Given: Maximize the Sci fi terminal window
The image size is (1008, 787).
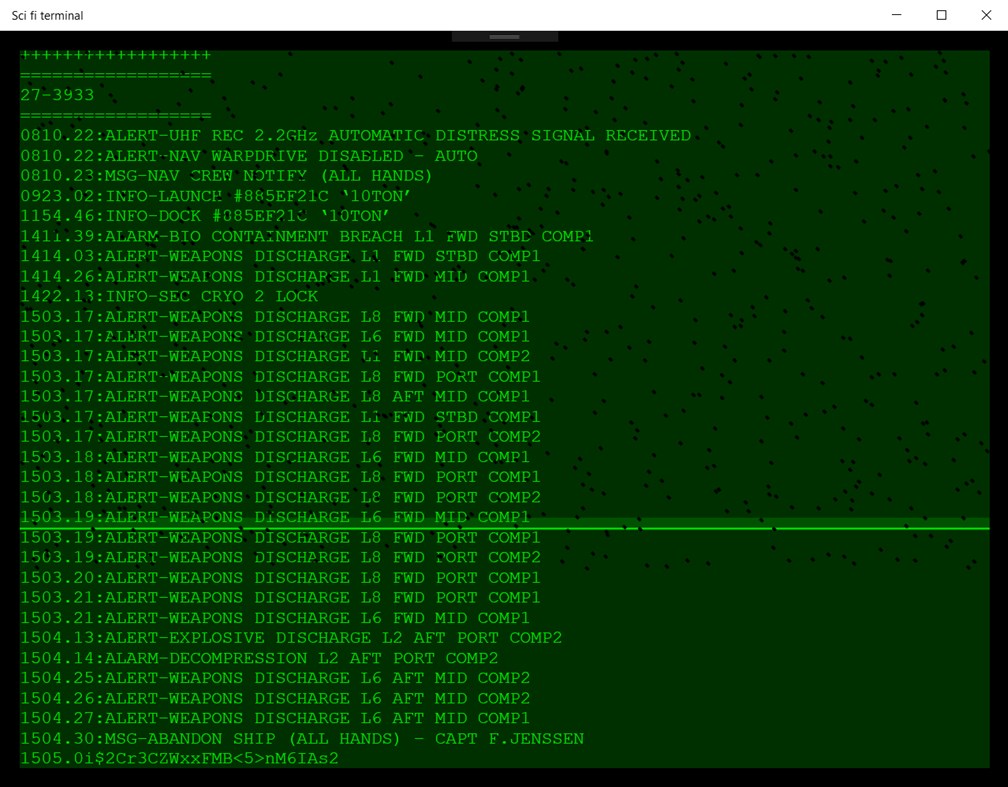Looking at the screenshot, I should tap(941, 15).
